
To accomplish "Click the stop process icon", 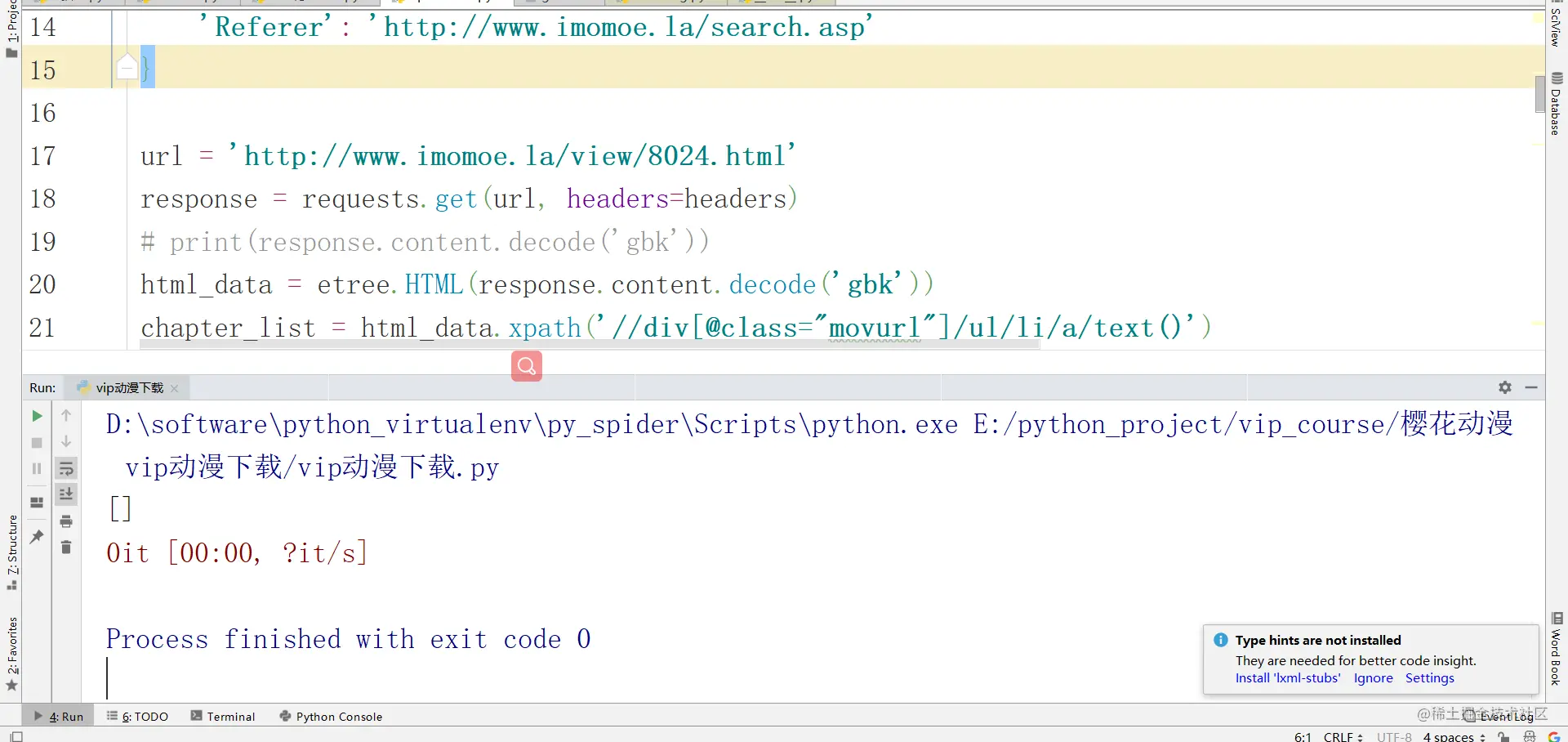I will click(37, 442).
